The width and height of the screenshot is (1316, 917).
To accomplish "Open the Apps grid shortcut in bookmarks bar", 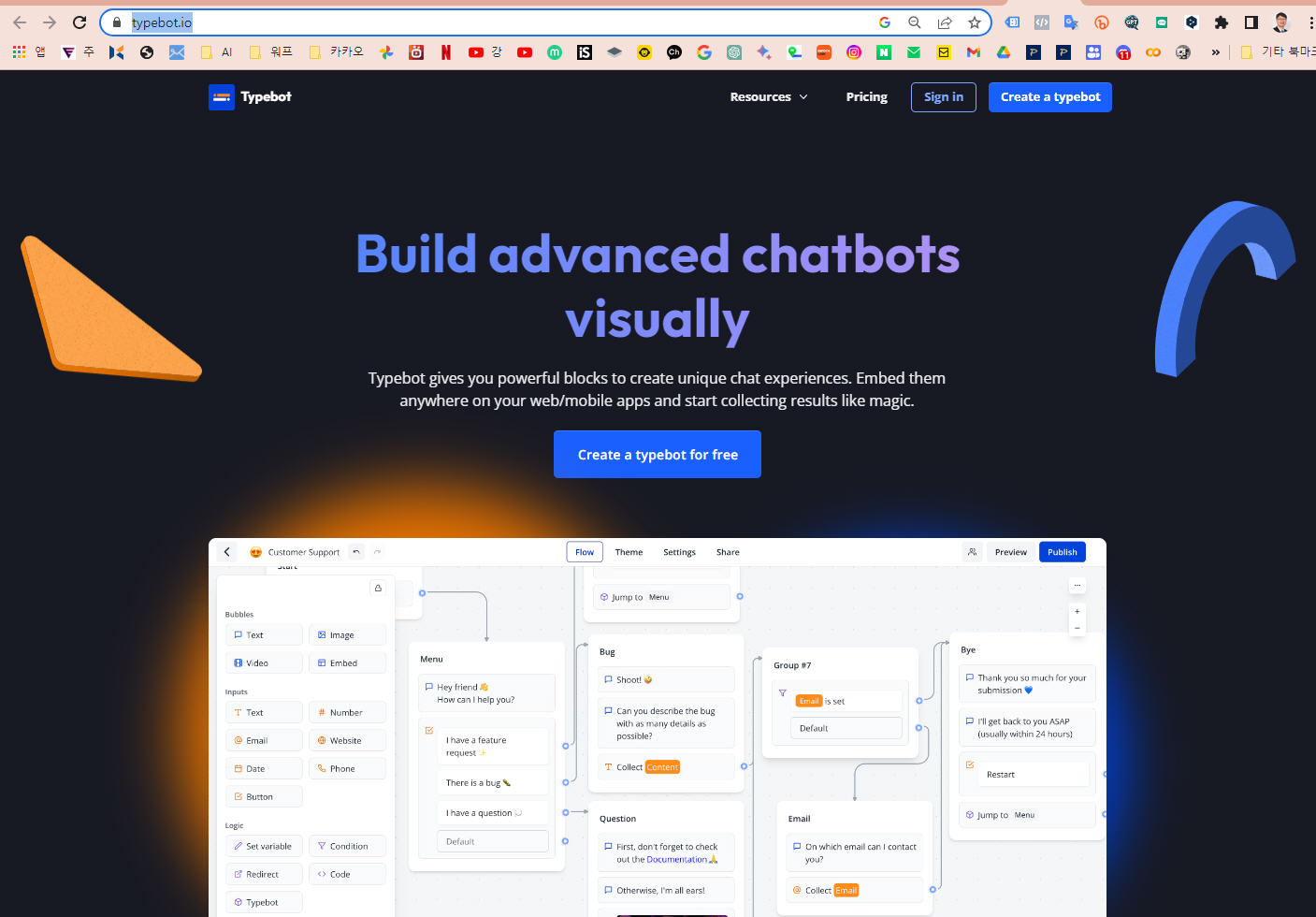I will coord(19,52).
